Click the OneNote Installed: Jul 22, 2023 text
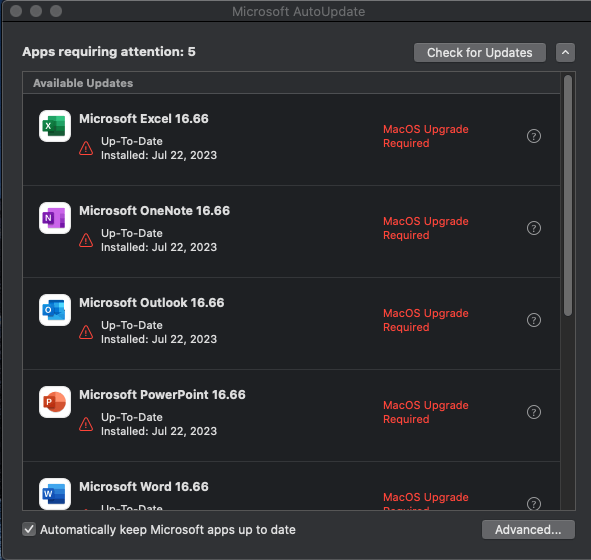This screenshot has width=591, height=560. point(159,247)
